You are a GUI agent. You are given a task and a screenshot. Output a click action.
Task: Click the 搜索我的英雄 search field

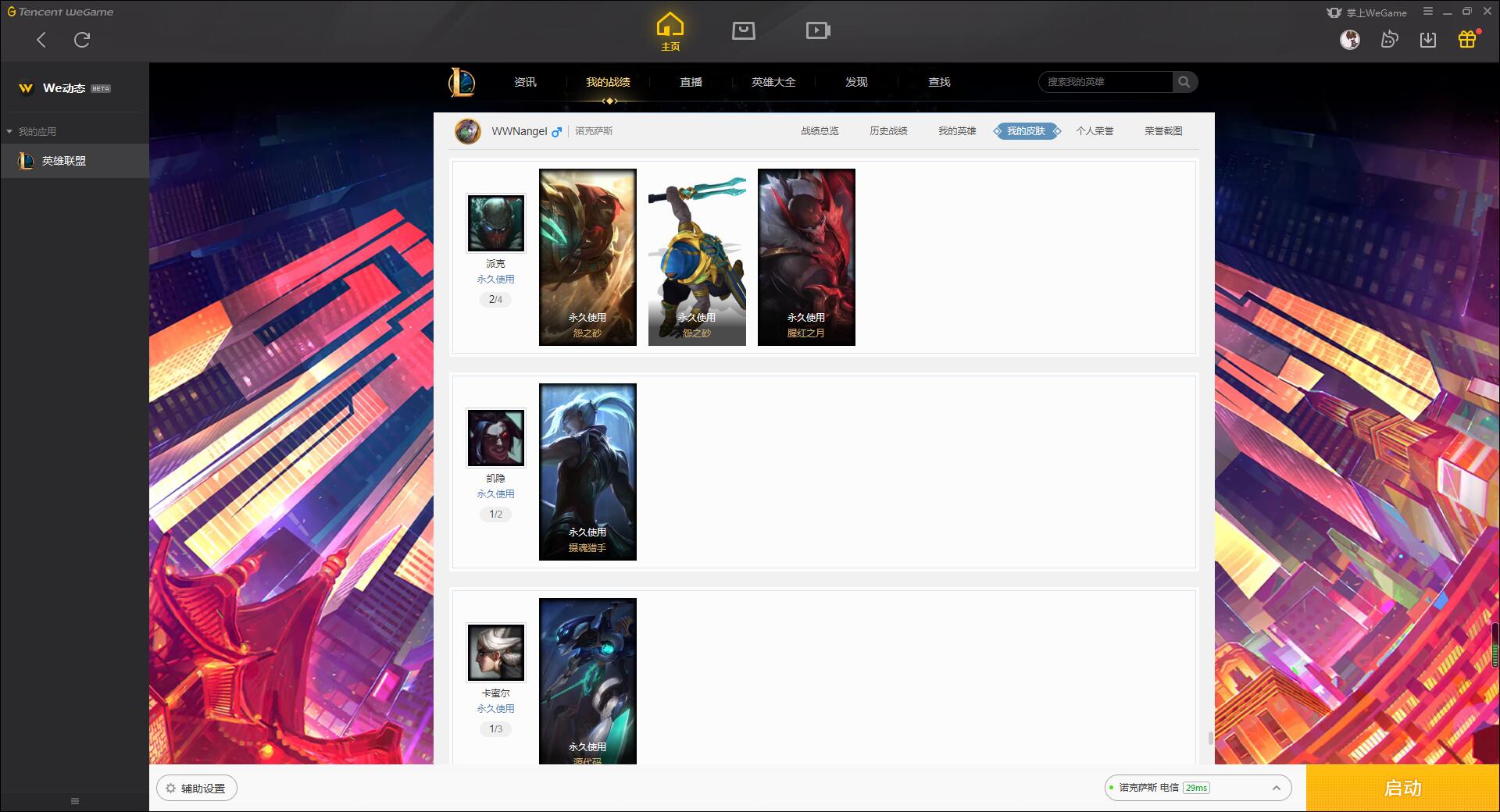[x=1105, y=82]
